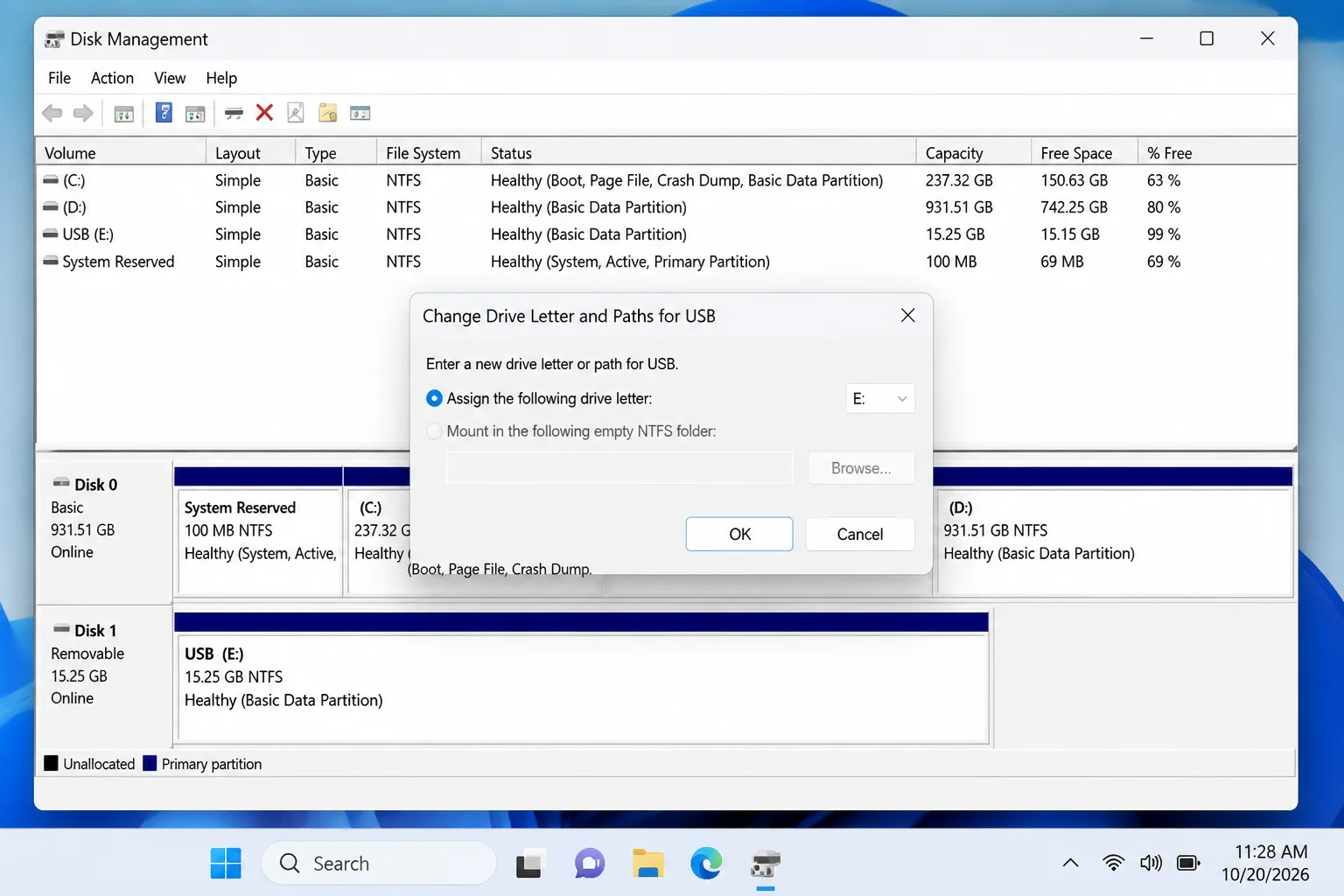Select Mount in empty NTFS folder option
1344x896 pixels.
[434, 431]
